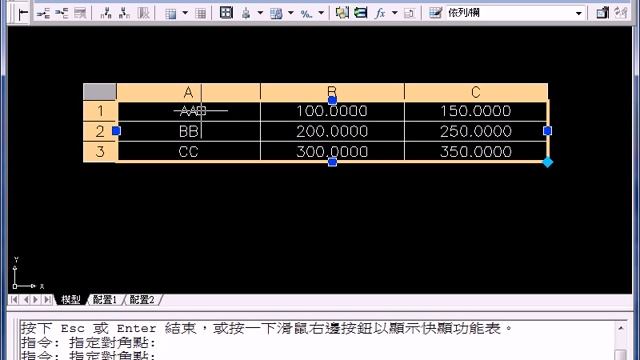Click the Delete Column icon
The height and width of the screenshot is (360, 640).
pos(143,13)
